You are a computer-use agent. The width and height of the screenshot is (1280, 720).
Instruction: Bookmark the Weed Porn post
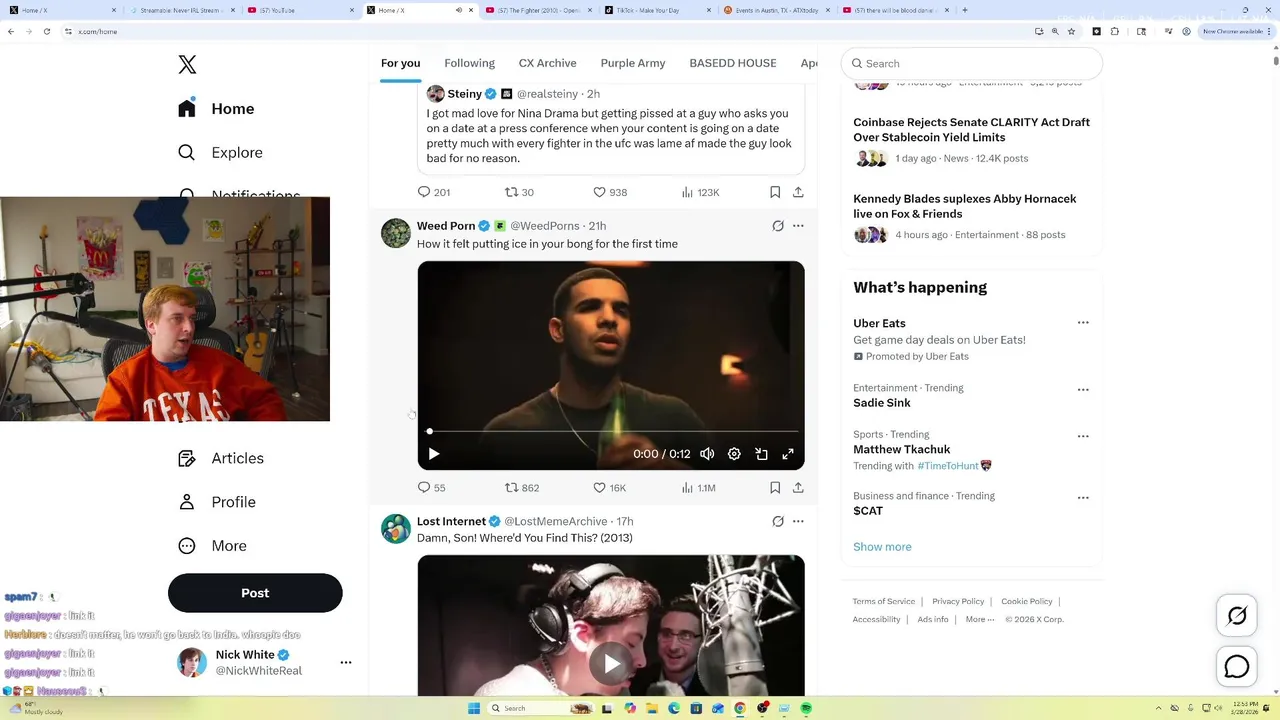tap(775, 488)
